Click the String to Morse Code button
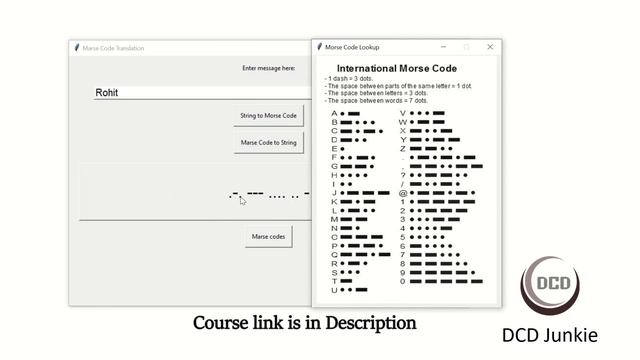The width and height of the screenshot is (640, 360). pyautogui.click(x=269, y=116)
